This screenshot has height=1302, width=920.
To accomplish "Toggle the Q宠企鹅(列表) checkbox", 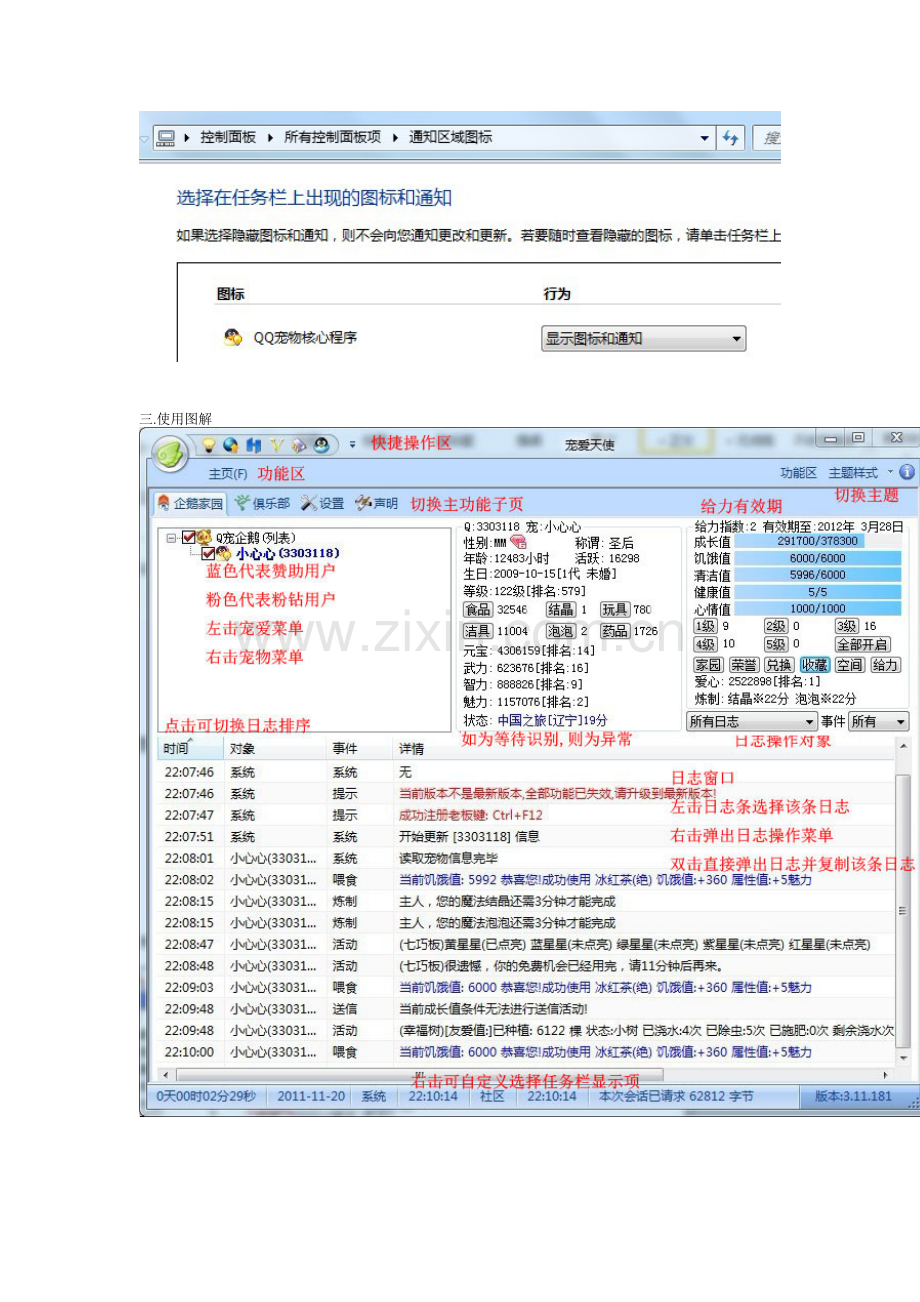I will (x=188, y=538).
